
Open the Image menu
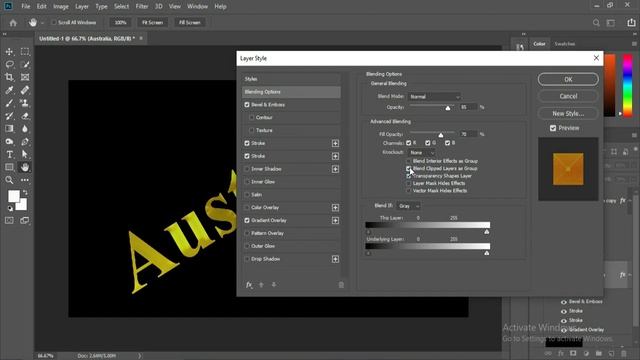point(61,7)
